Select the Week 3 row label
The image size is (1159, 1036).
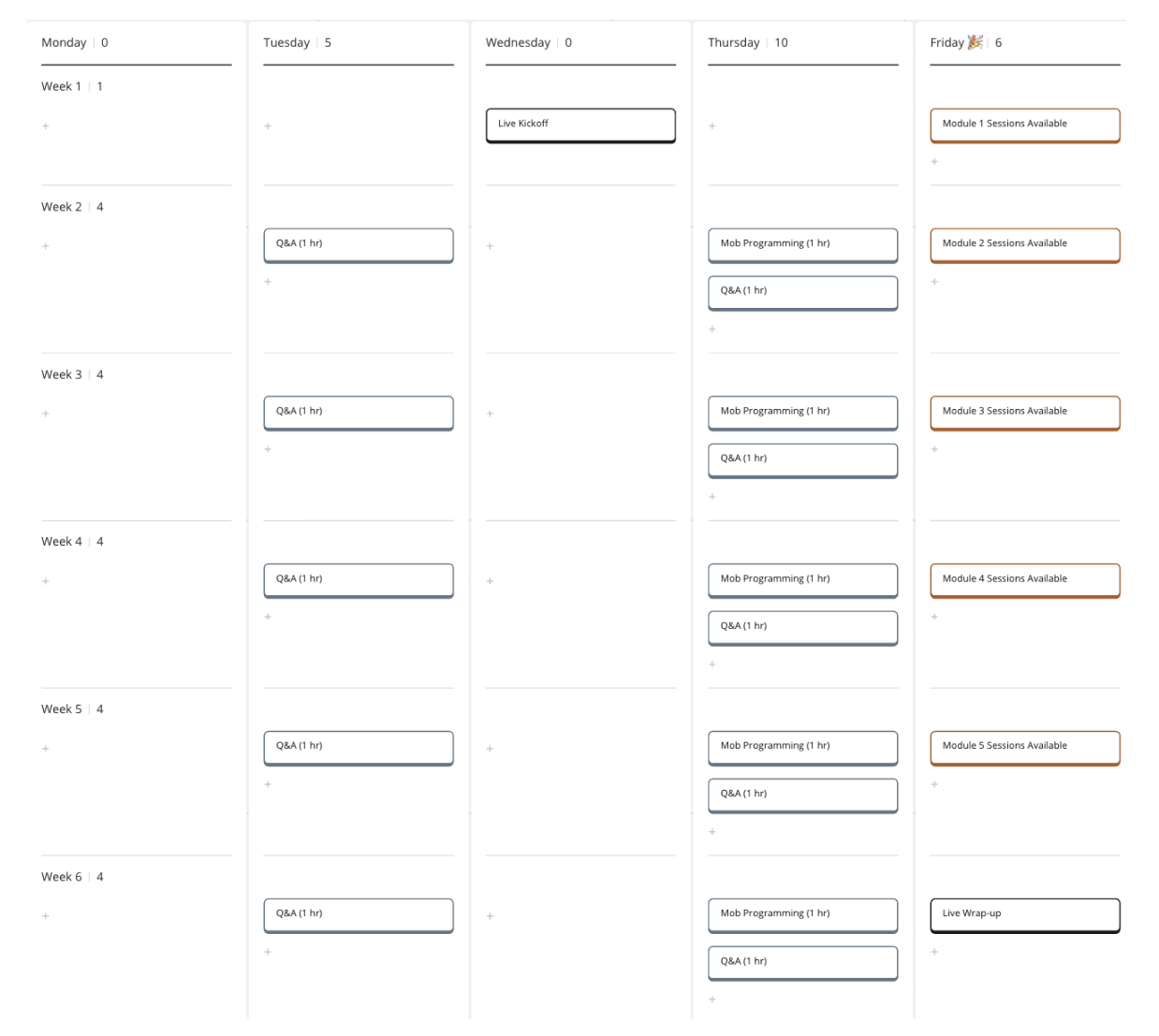(x=62, y=374)
